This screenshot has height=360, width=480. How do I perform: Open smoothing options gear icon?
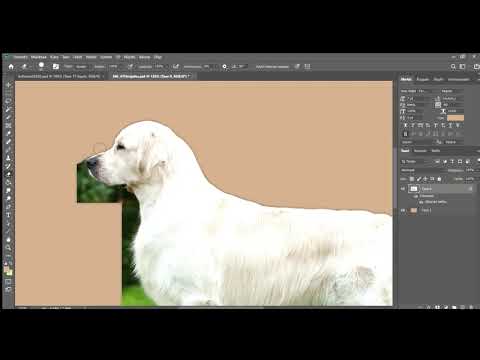(x=225, y=67)
